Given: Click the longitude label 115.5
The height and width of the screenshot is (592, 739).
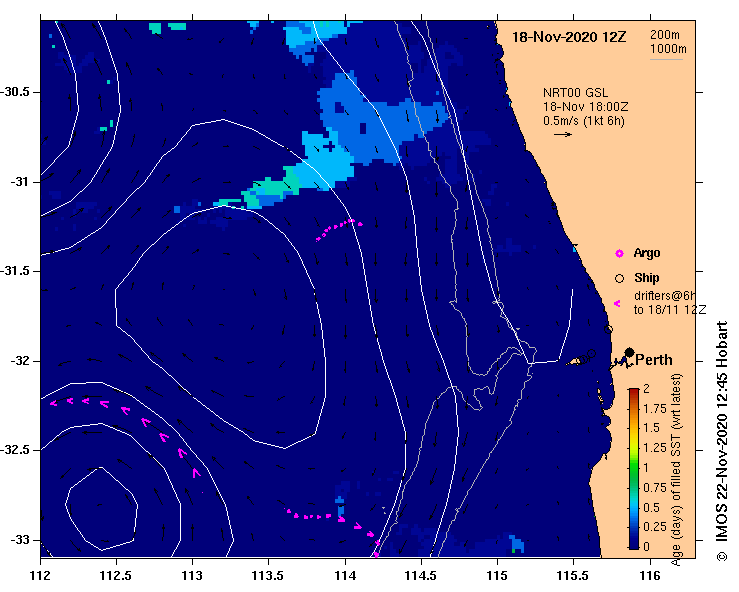Looking at the screenshot, I should click(x=574, y=576).
